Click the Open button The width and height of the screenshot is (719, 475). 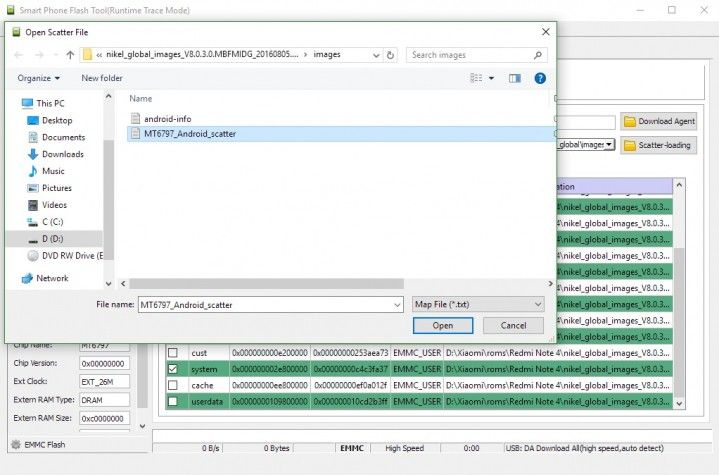tap(443, 326)
